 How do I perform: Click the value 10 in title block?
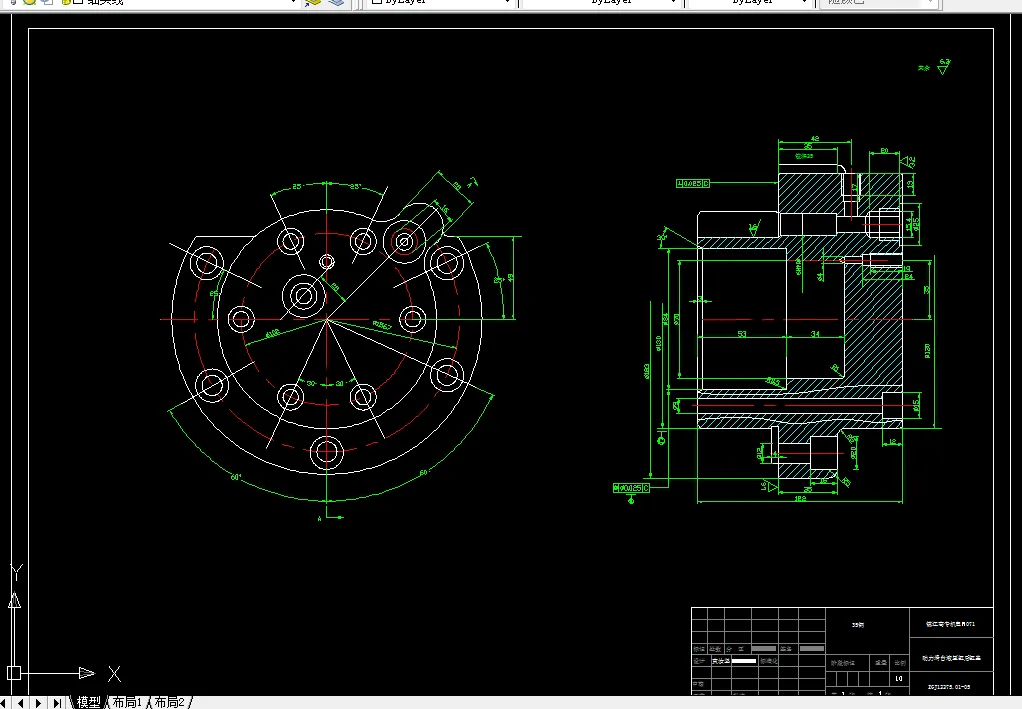899,678
